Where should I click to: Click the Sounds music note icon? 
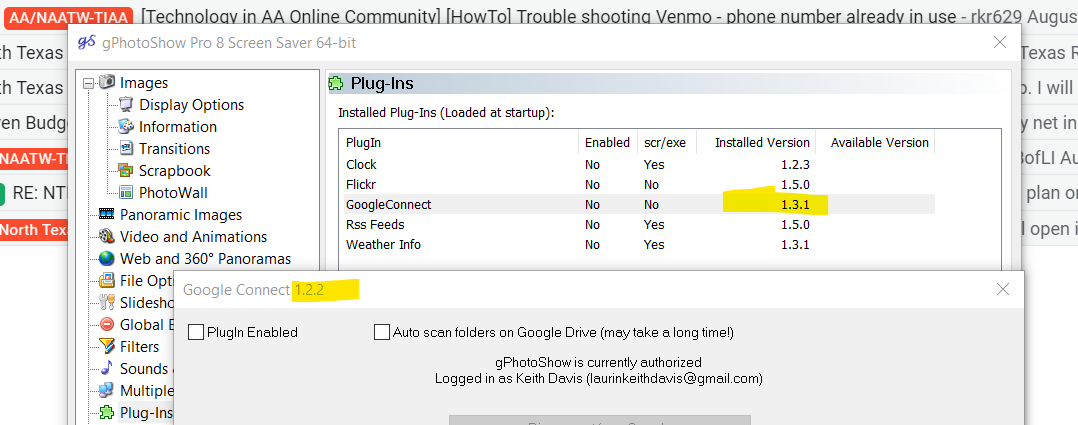(107, 369)
